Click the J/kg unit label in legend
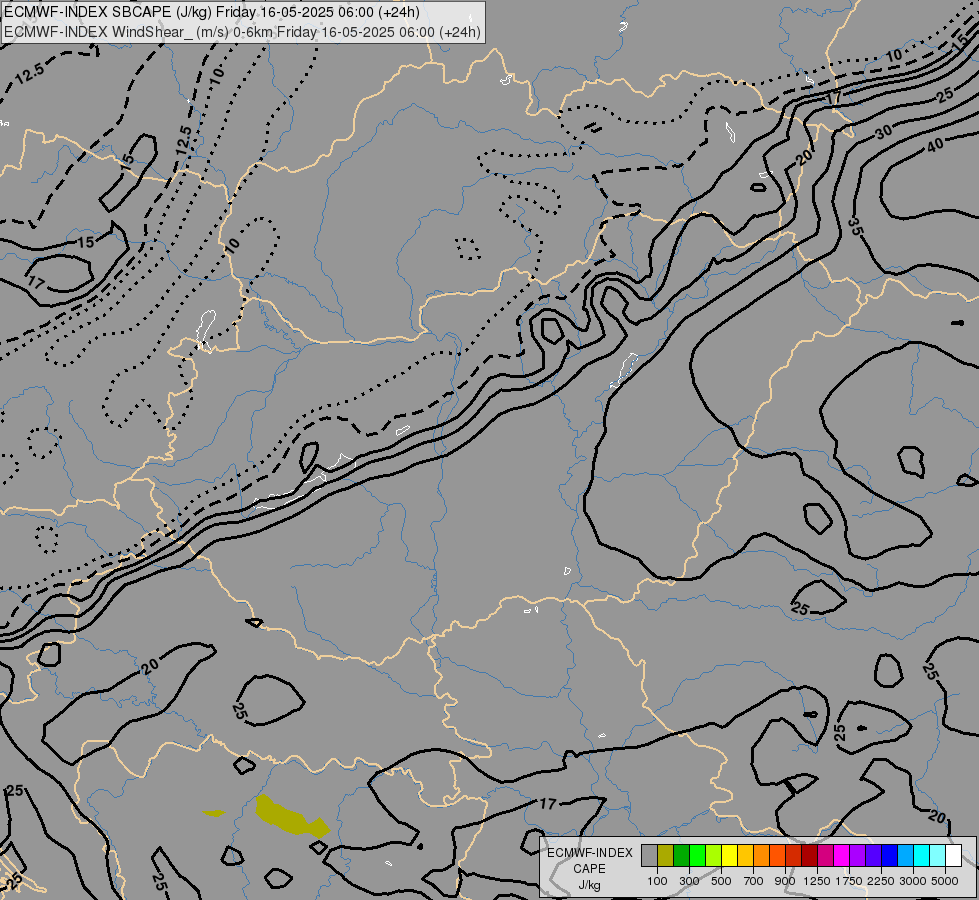 (589, 885)
